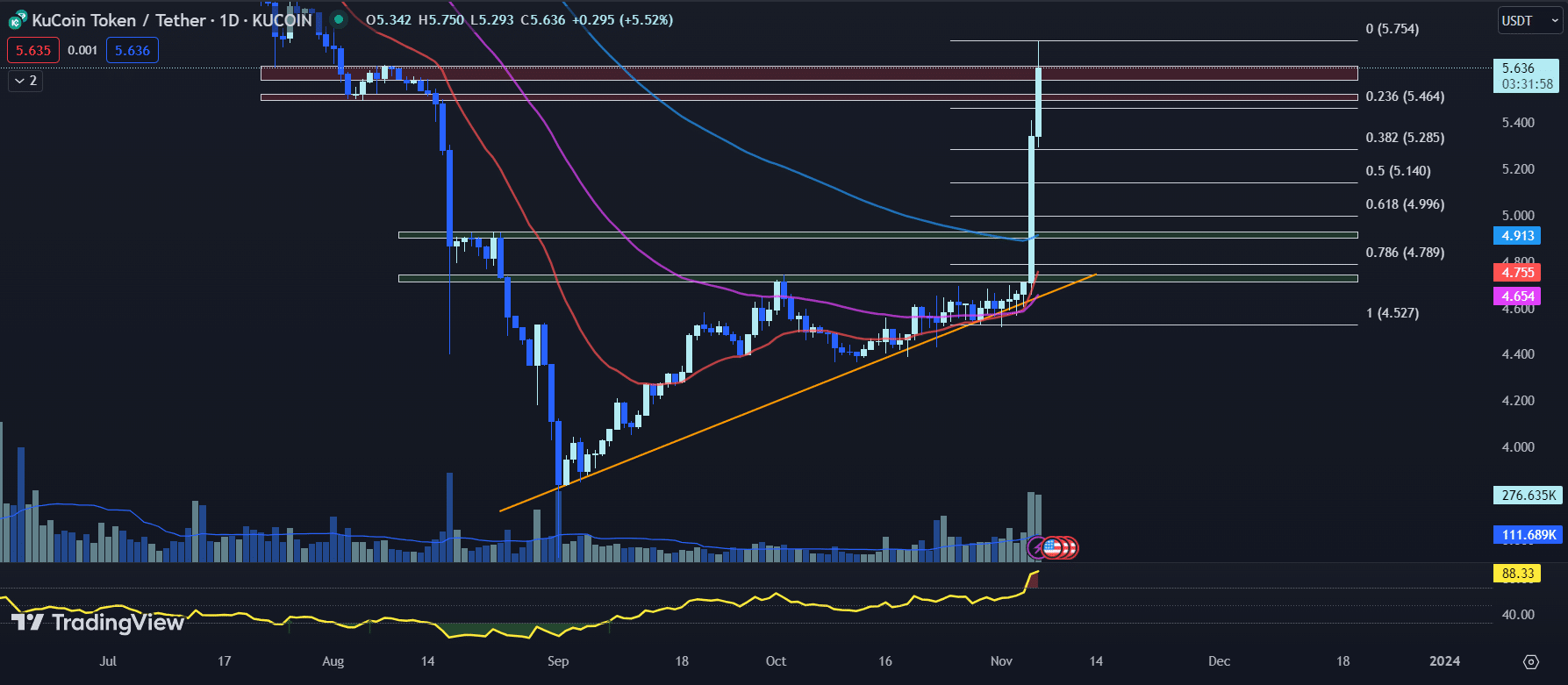This screenshot has width=1568, height=685.
Task: Open the purple lightning bolt event marker
Action: pyautogui.click(x=1037, y=547)
